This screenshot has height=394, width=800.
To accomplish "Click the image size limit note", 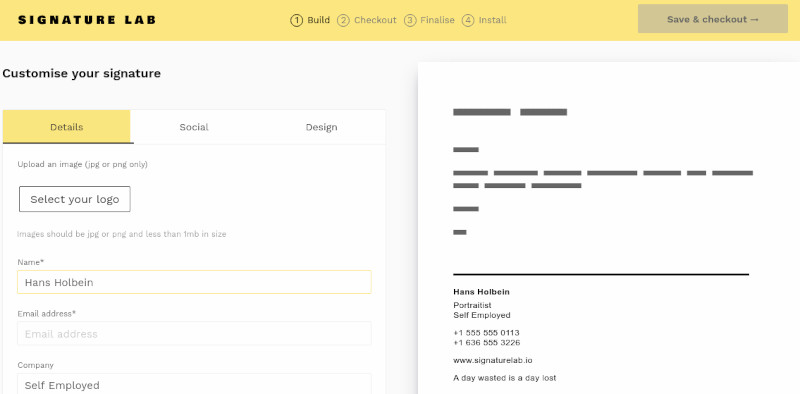I will click(121, 234).
